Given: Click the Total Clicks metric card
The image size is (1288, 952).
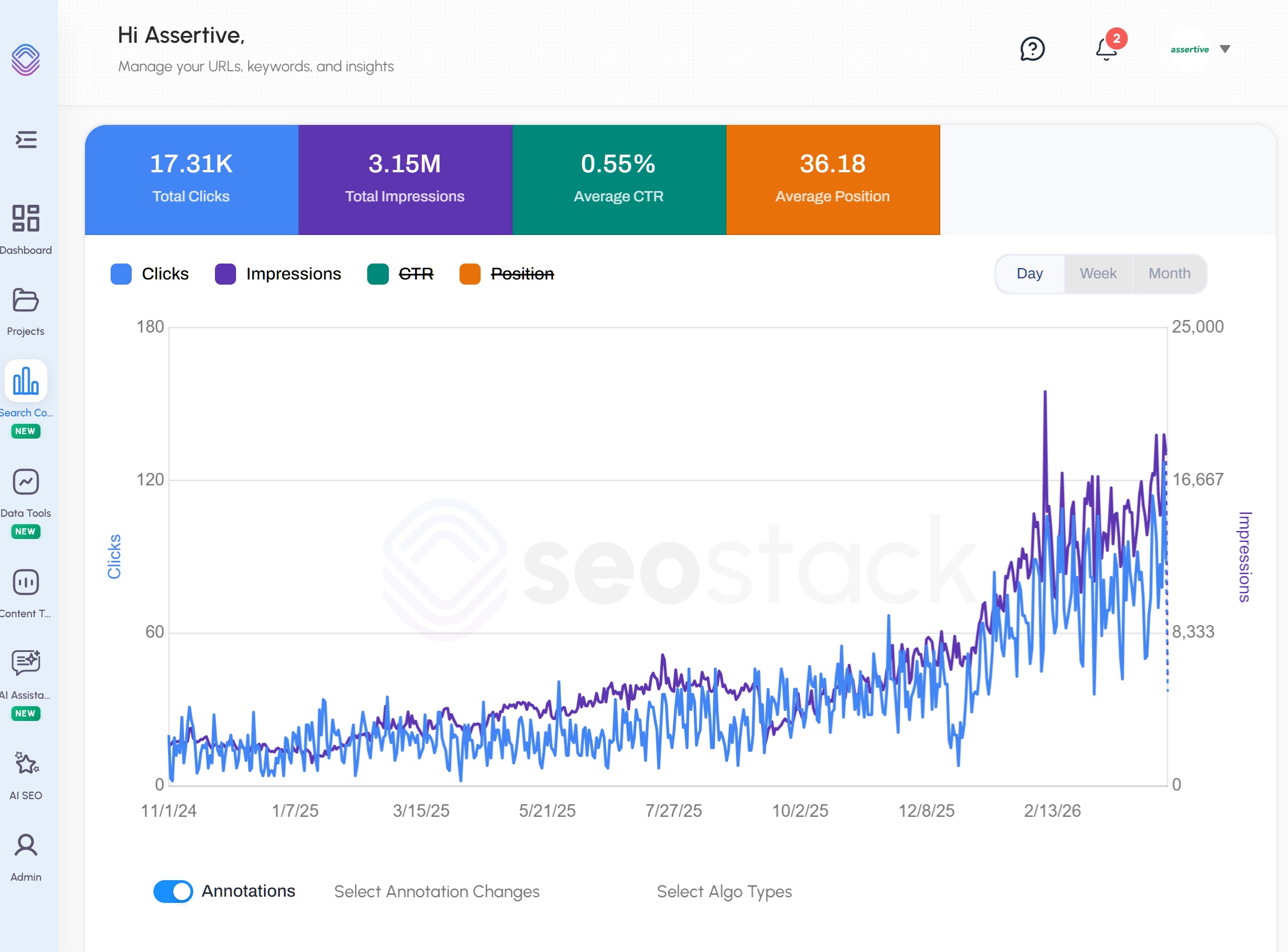Looking at the screenshot, I should pos(191,180).
